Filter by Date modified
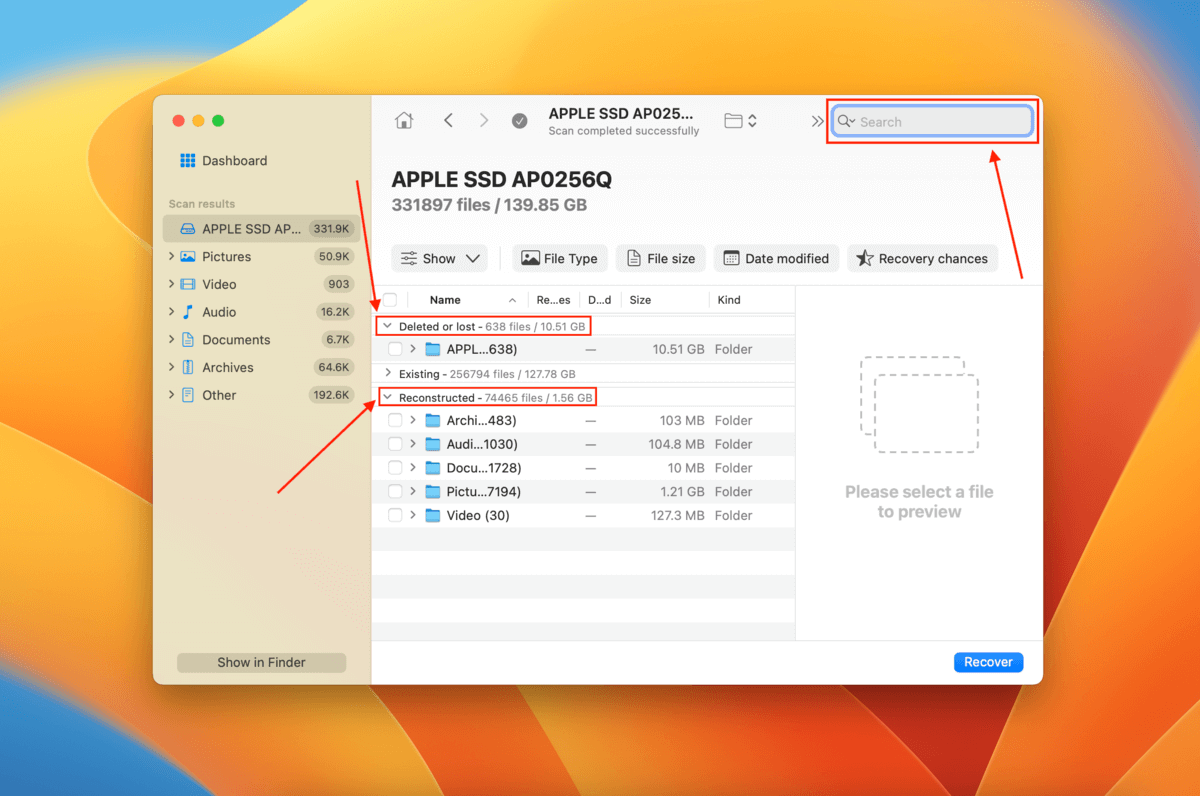Viewport: 1200px width, 796px height. (777, 259)
